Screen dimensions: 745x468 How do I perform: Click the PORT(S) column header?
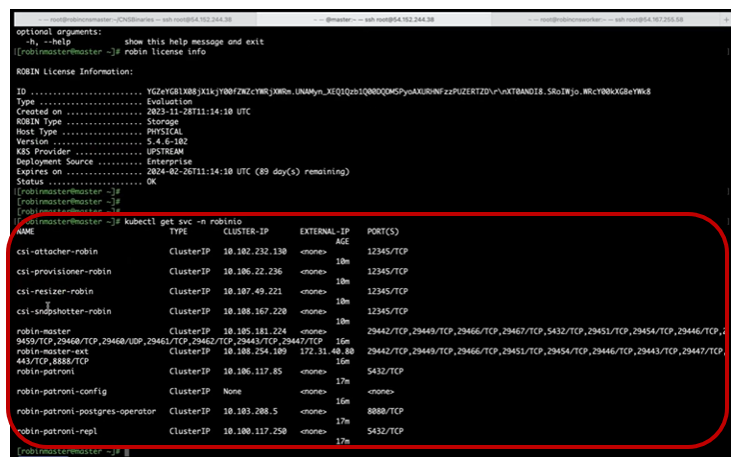(x=383, y=231)
